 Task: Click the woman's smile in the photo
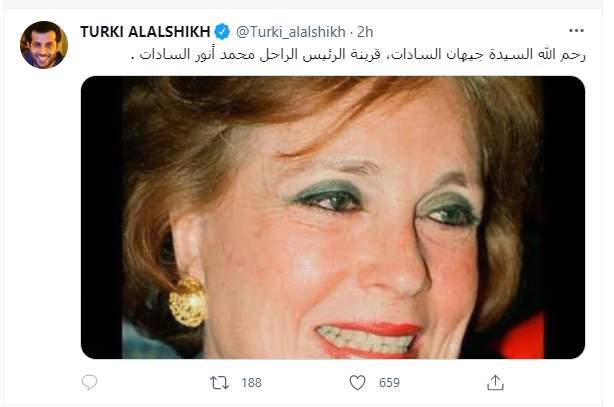[368, 339]
